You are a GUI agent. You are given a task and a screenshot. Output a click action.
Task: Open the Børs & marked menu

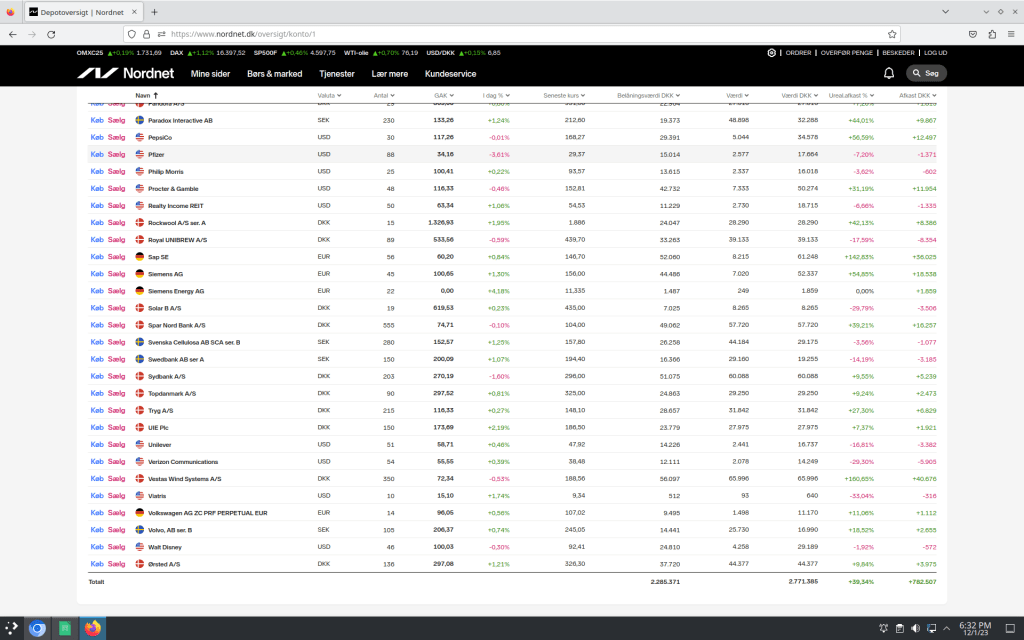coord(274,74)
